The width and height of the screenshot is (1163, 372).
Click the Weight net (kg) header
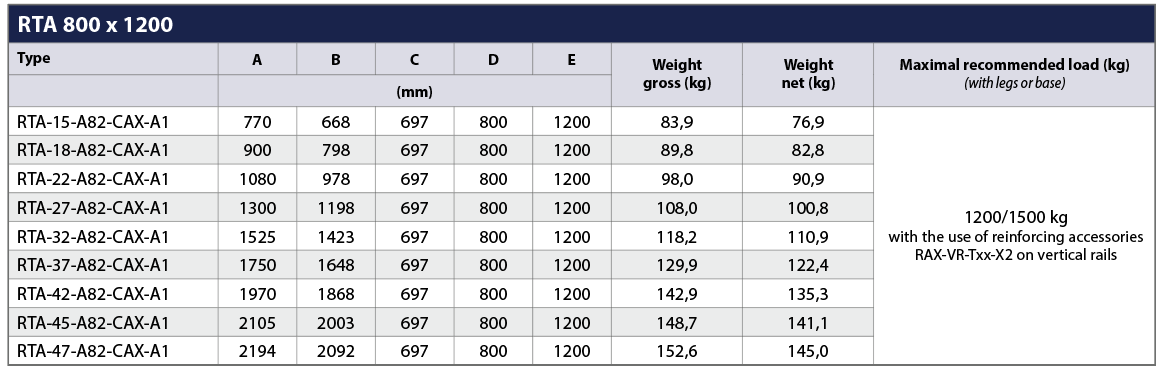(808, 74)
